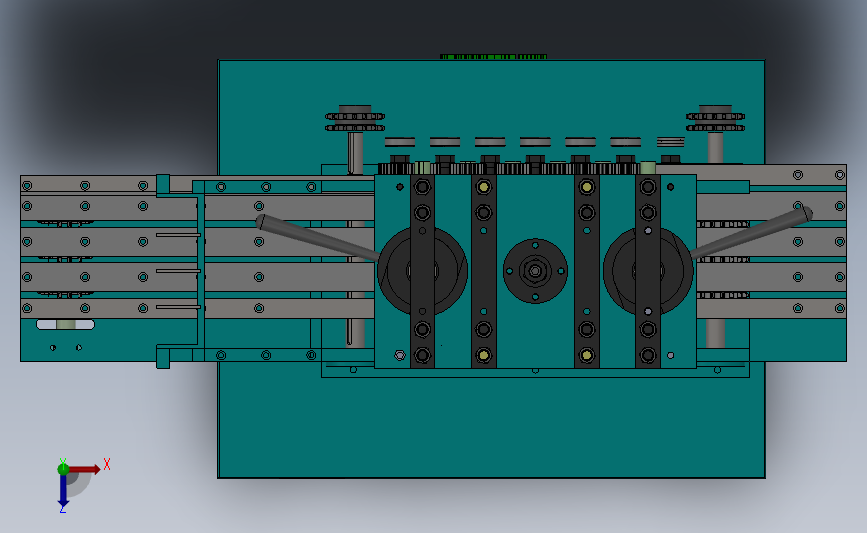The height and width of the screenshot is (533, 867).
Task: Select the green toothed strip above the base plate
Action: click(493, 56)
